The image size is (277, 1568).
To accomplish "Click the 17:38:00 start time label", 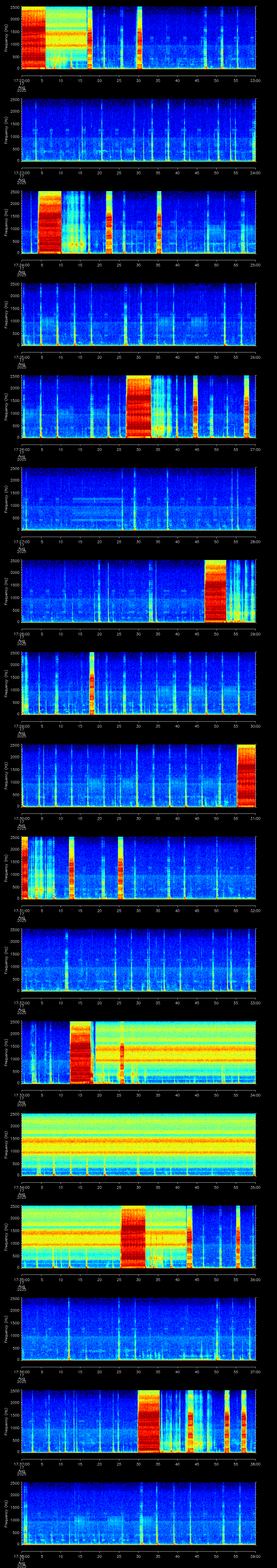I will click(21, 1556).
